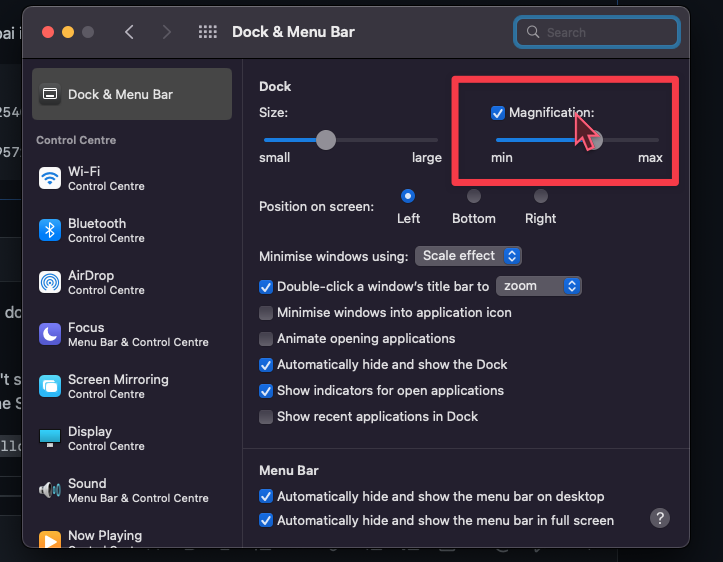
Task: Disable the Magnification checkbox
Action: point(498,113)
